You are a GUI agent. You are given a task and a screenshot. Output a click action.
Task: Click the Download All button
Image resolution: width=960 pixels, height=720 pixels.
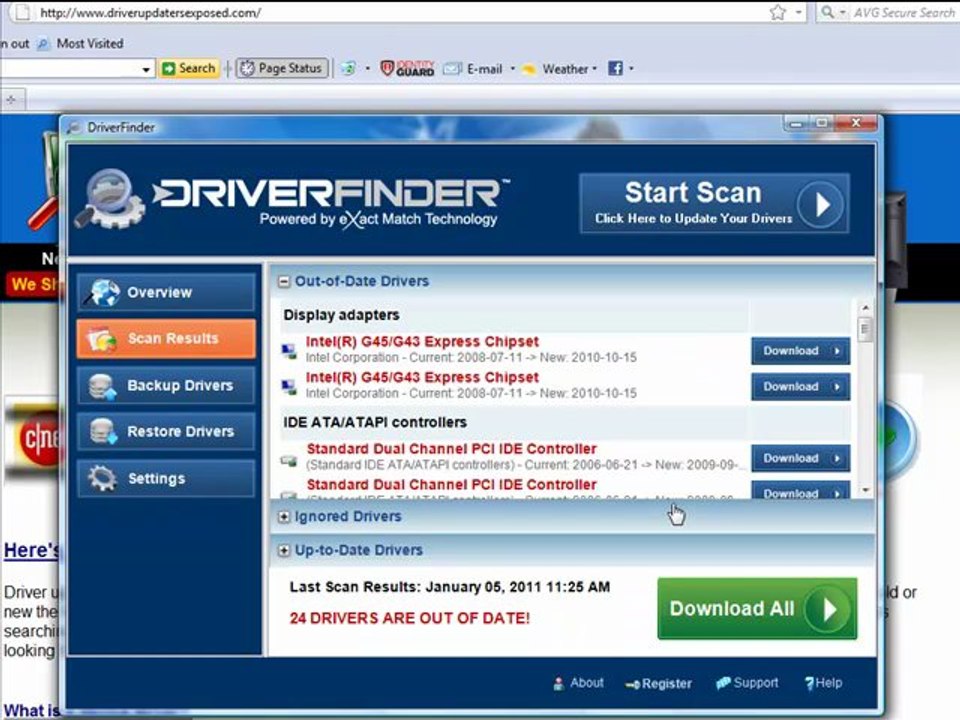click(x=757, y=609)
